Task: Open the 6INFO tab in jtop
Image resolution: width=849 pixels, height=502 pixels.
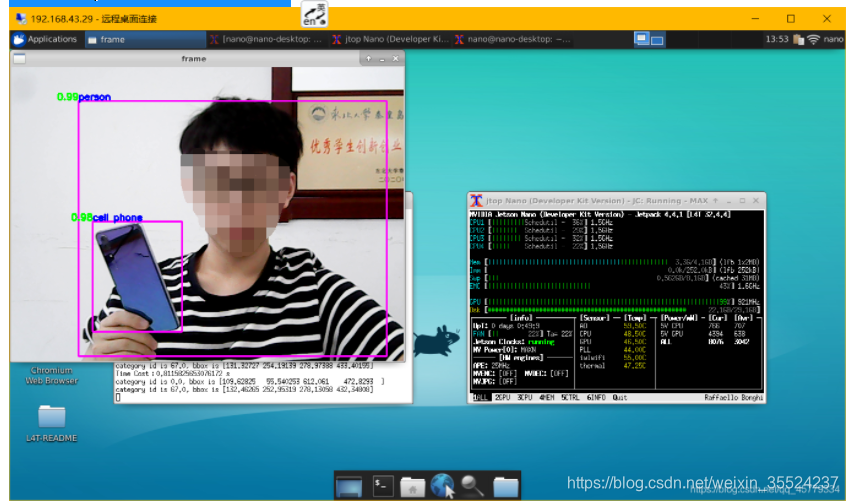Action: click(596, 397)
